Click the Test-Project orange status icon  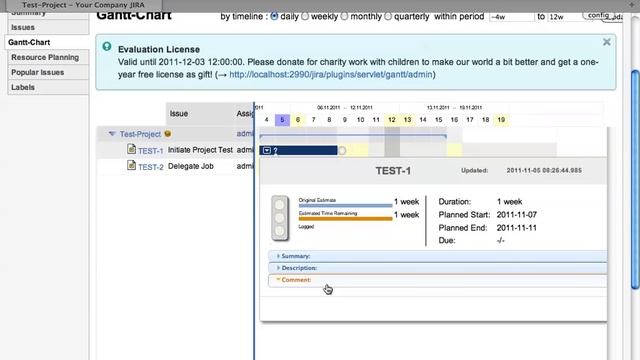(167, 133)
